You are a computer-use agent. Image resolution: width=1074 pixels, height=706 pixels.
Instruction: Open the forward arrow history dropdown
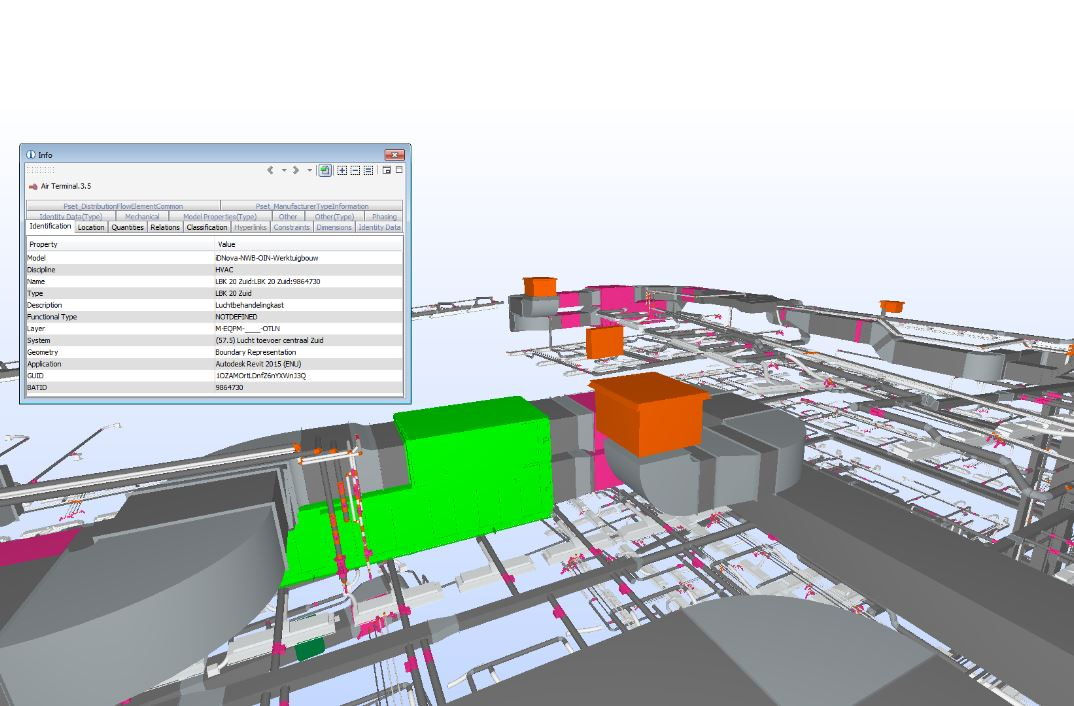[310, 170]
